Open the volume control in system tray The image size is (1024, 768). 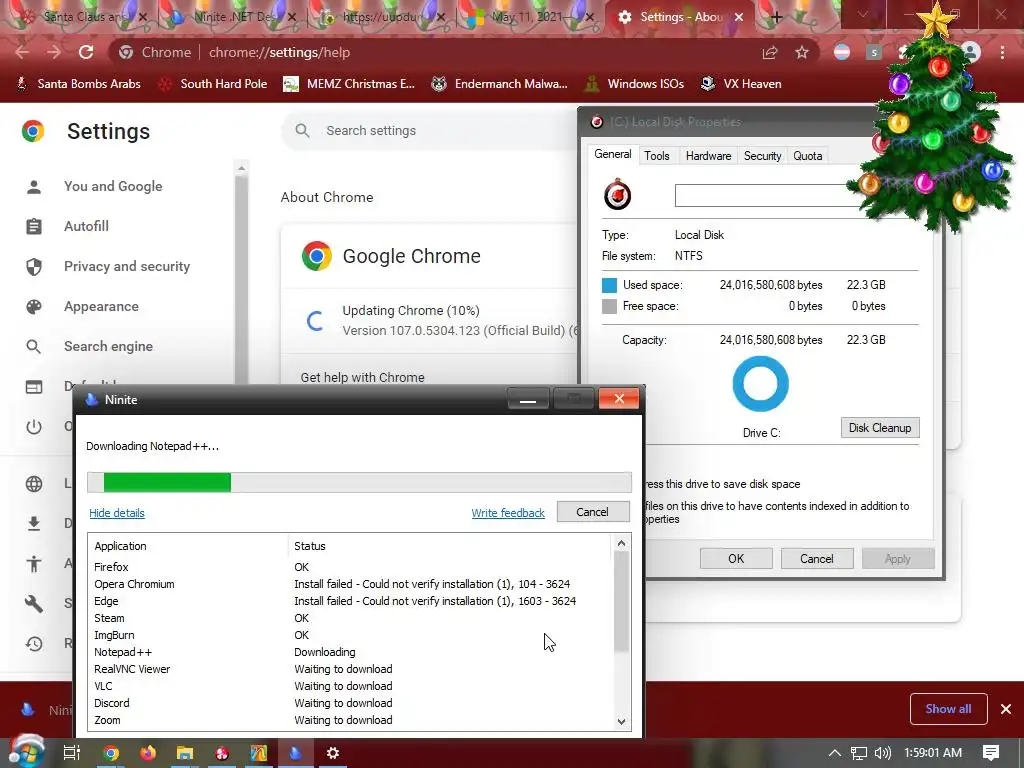(x=882, y=753)
